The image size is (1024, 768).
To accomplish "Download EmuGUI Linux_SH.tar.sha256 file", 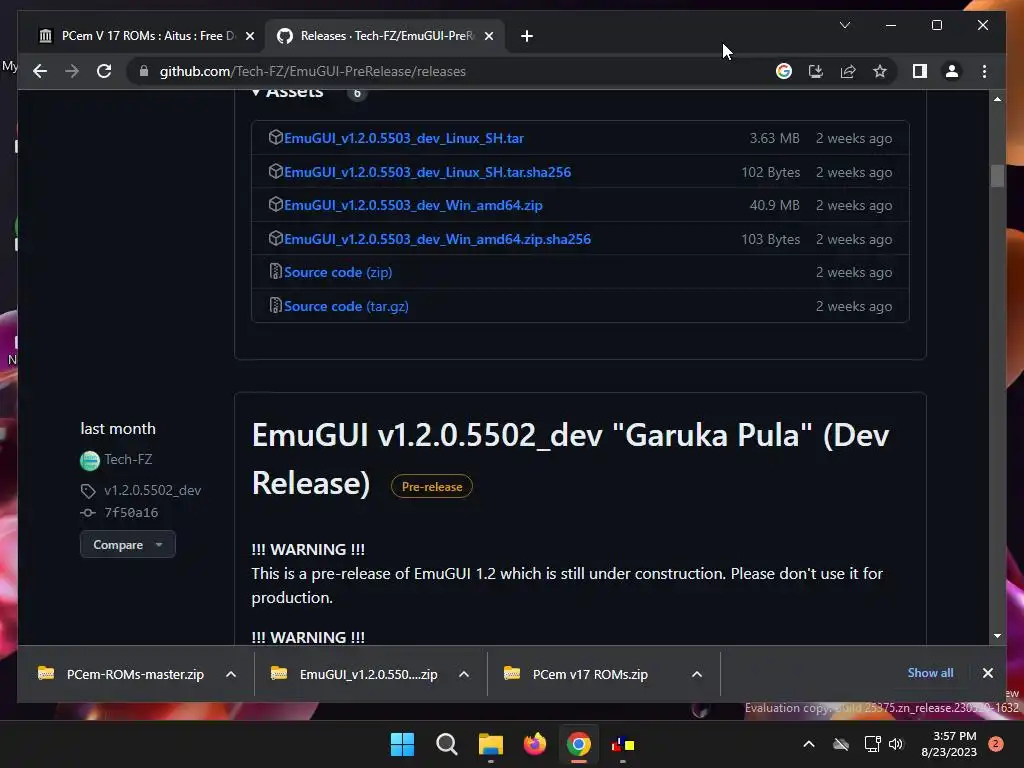I will (x=427, y=172).
